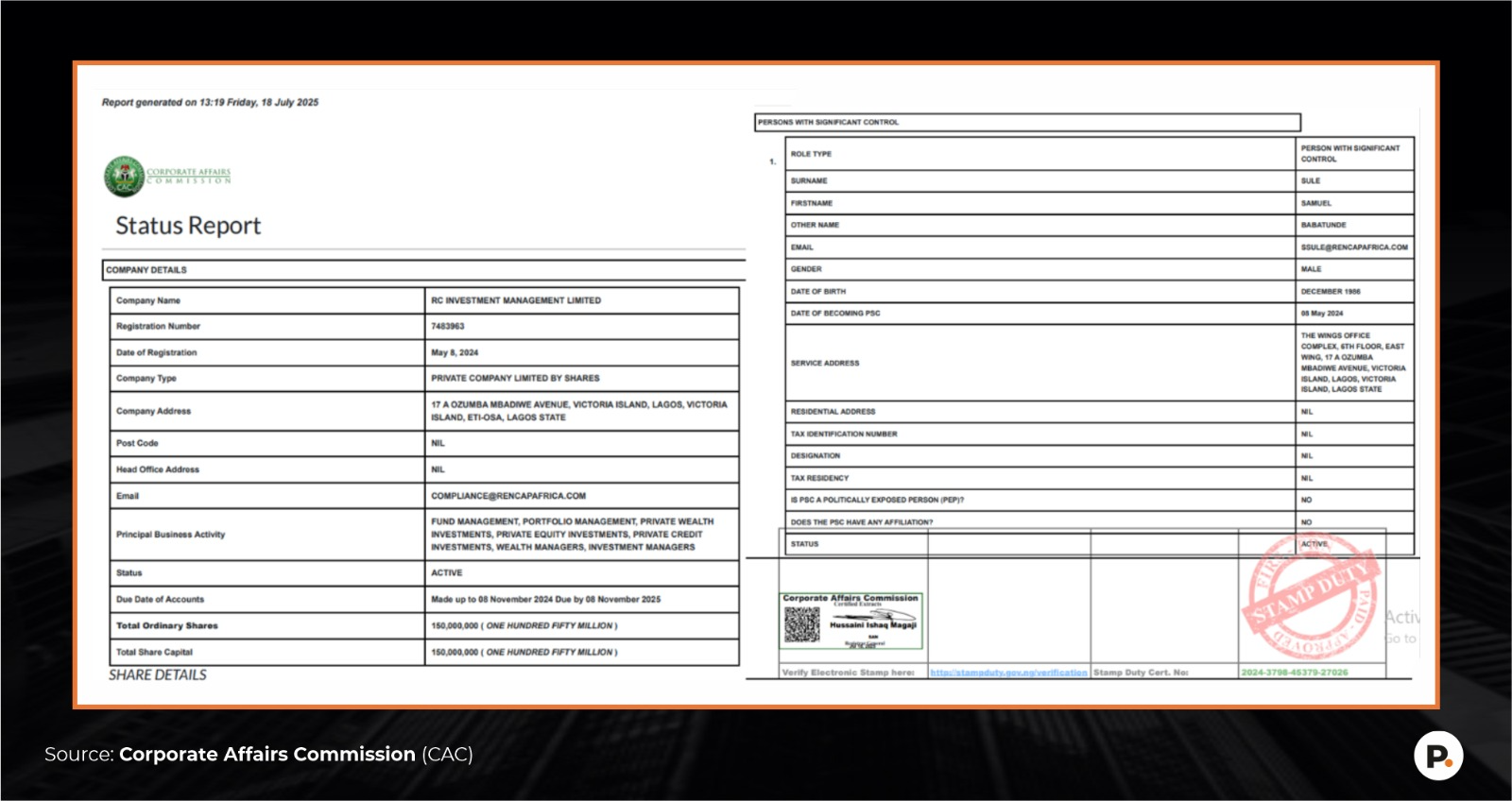Select 'May 8, 2024' registration date value
Viewport: 1512px width, 801px height.
pos(455,352)
